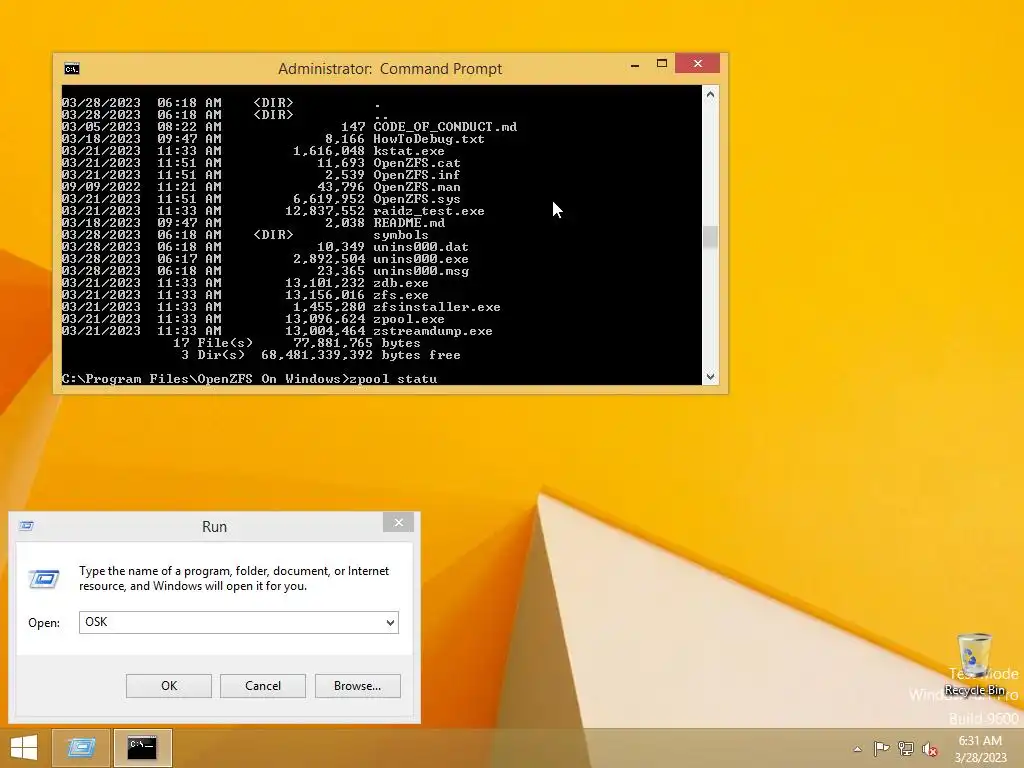Screen dimensions: 1024x768
Task: Click unins000.exe in the listing
Action: pyautogui.click(x=421, y=259)
